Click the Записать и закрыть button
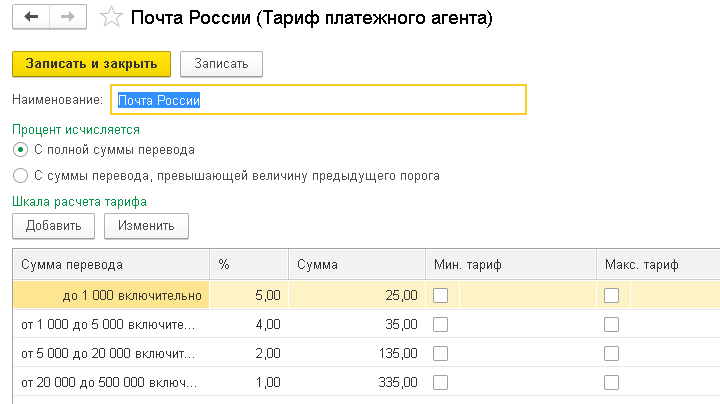The width and height of the screenshot is (720, 404). pos(91,64)
